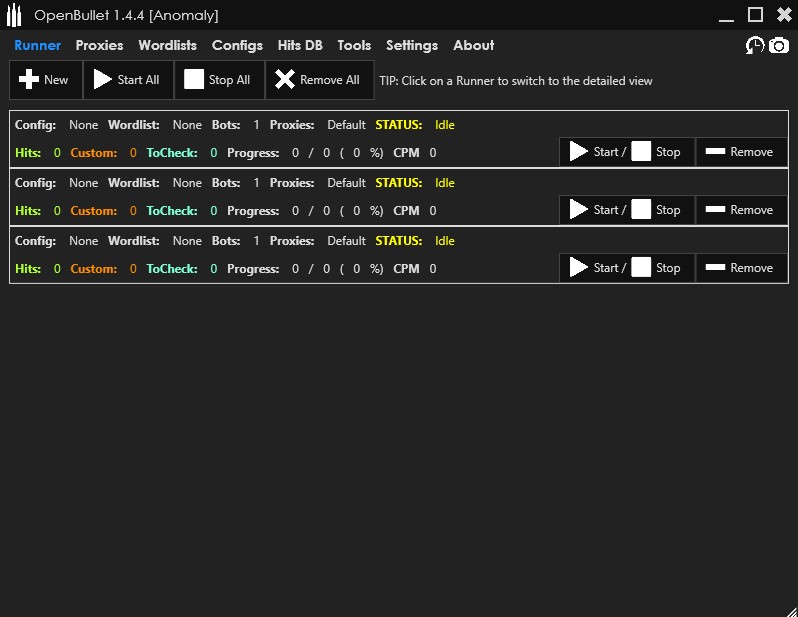Click the first runner's Custom label

tap(94, 153)
